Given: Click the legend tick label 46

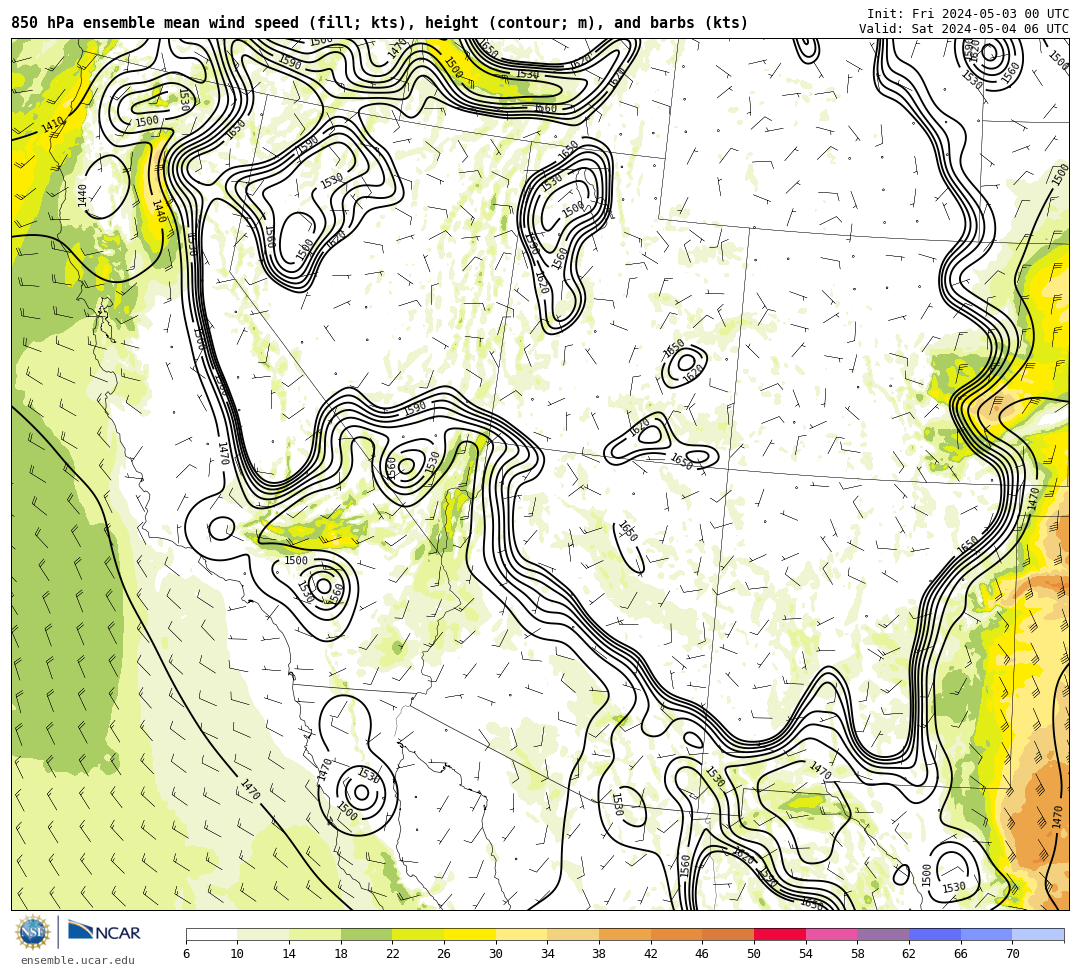Looking at the screenshot, I should pyautogui.click(x=702, y=954).
